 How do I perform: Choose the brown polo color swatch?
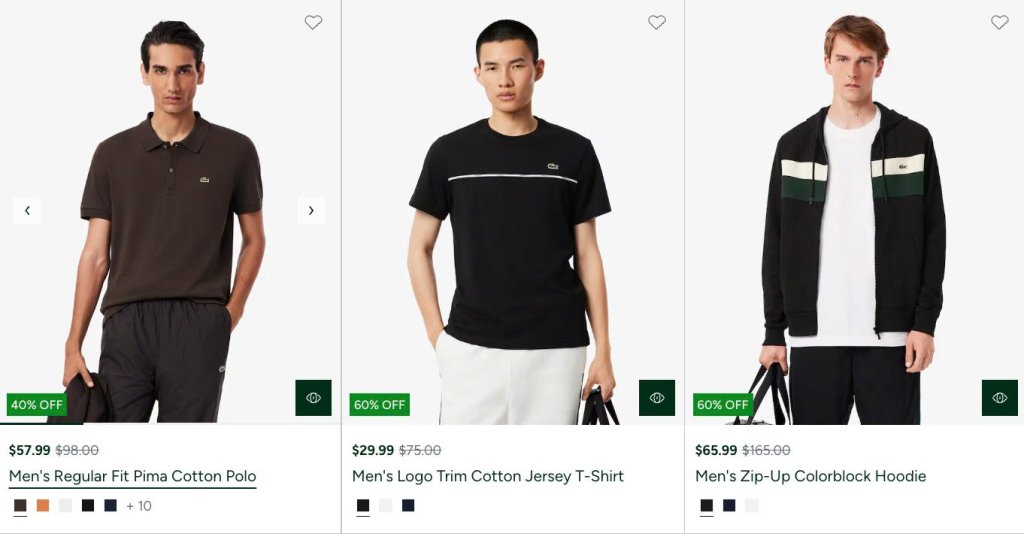pyautogui.click(x=20, y=505)
